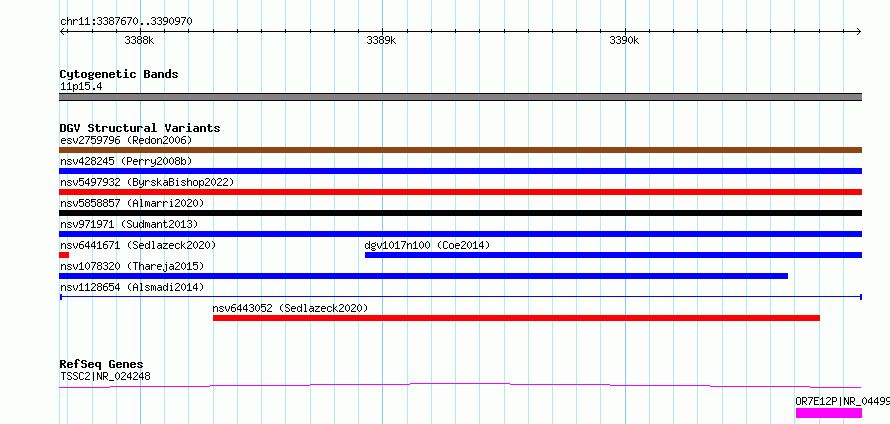Click the red nsv6443052 variant bar
The height and width of the screenshot is (424, 890).
517,318
